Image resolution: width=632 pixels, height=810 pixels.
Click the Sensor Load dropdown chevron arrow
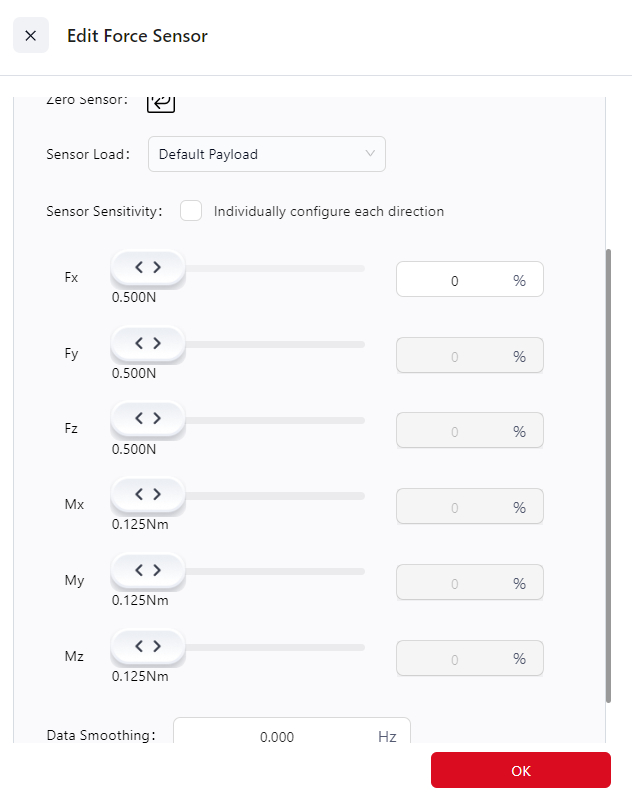click(x=370, y=154)
